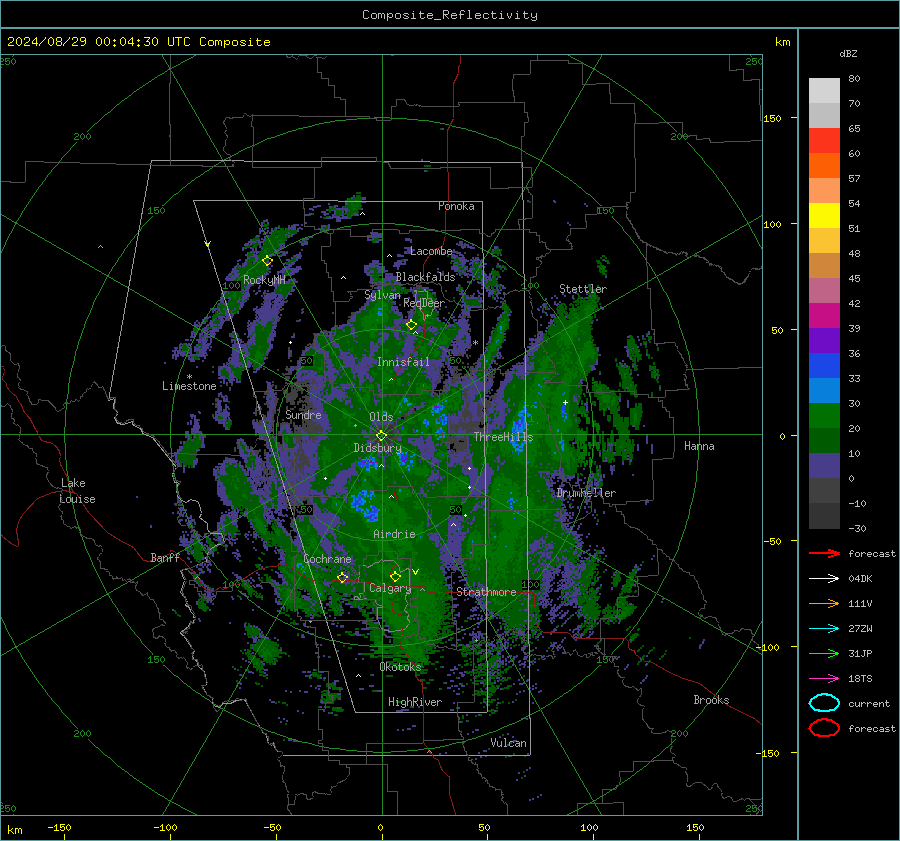900x841 pixels.
Task: Click the green 31JP arrow icon
Action: pyautogui.click(x=824, y=653)
